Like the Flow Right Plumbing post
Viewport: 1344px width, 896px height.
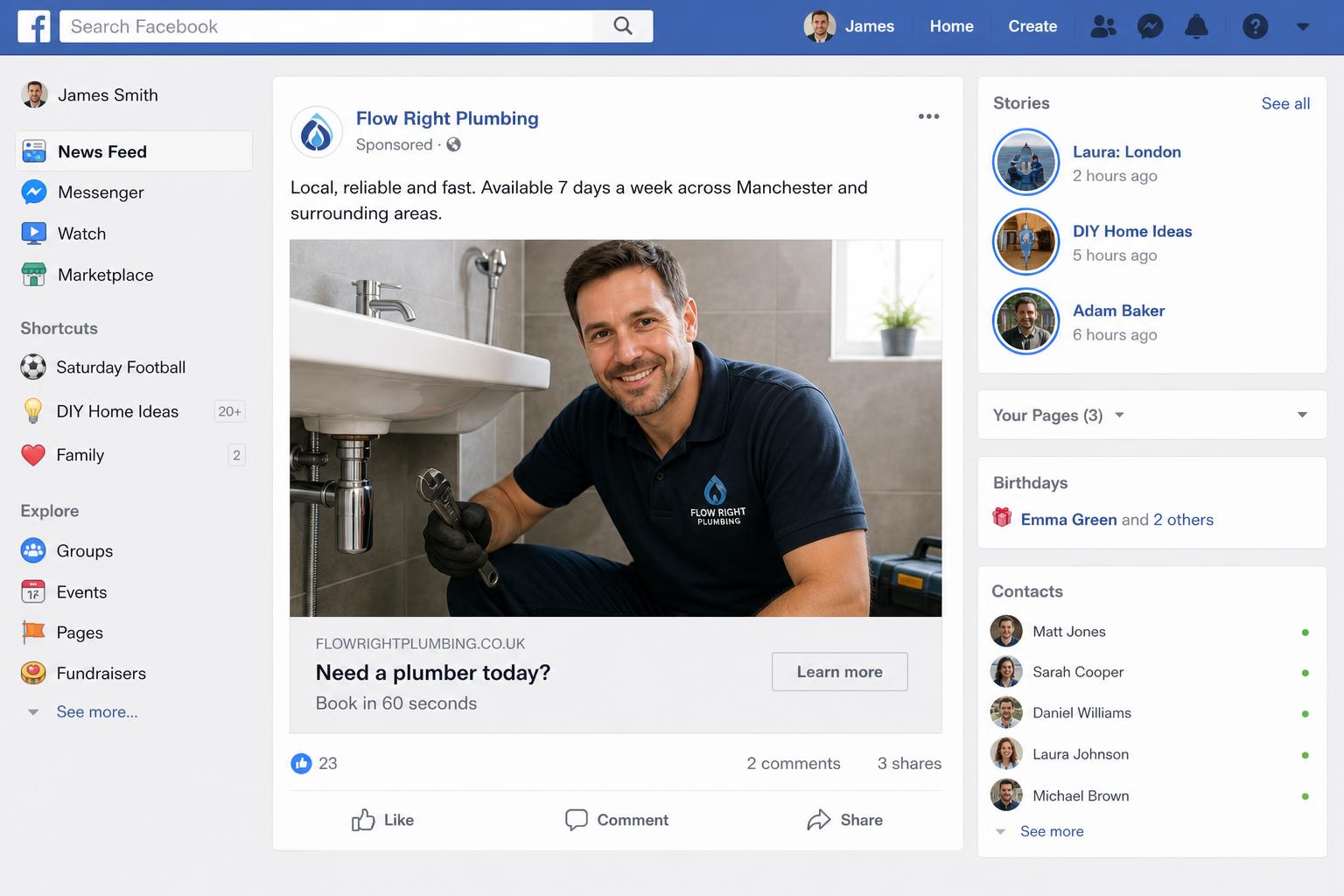(x=382, y=820)
